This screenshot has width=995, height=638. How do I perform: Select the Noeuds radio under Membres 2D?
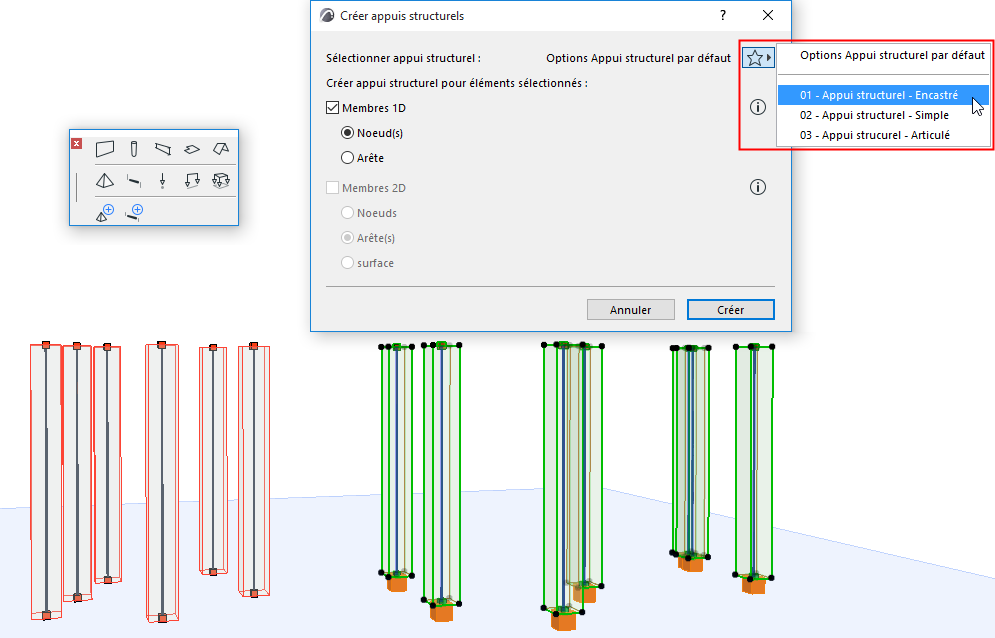(x=347, y=213)
